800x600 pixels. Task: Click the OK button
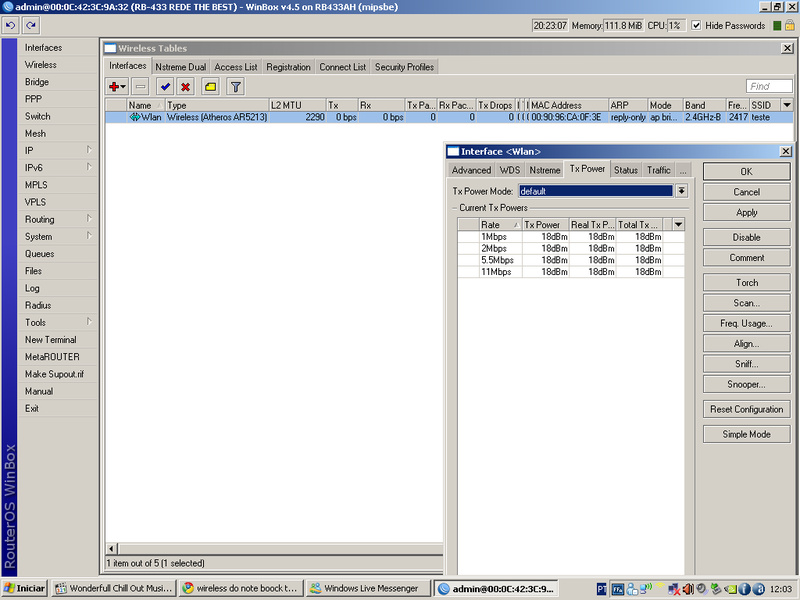(x=746, y=171)
